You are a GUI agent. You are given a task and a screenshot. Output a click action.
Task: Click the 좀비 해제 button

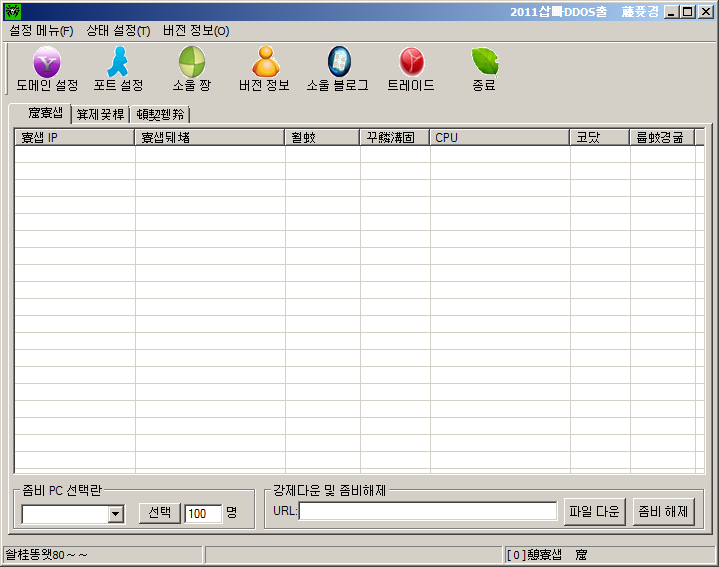(663, 512)
